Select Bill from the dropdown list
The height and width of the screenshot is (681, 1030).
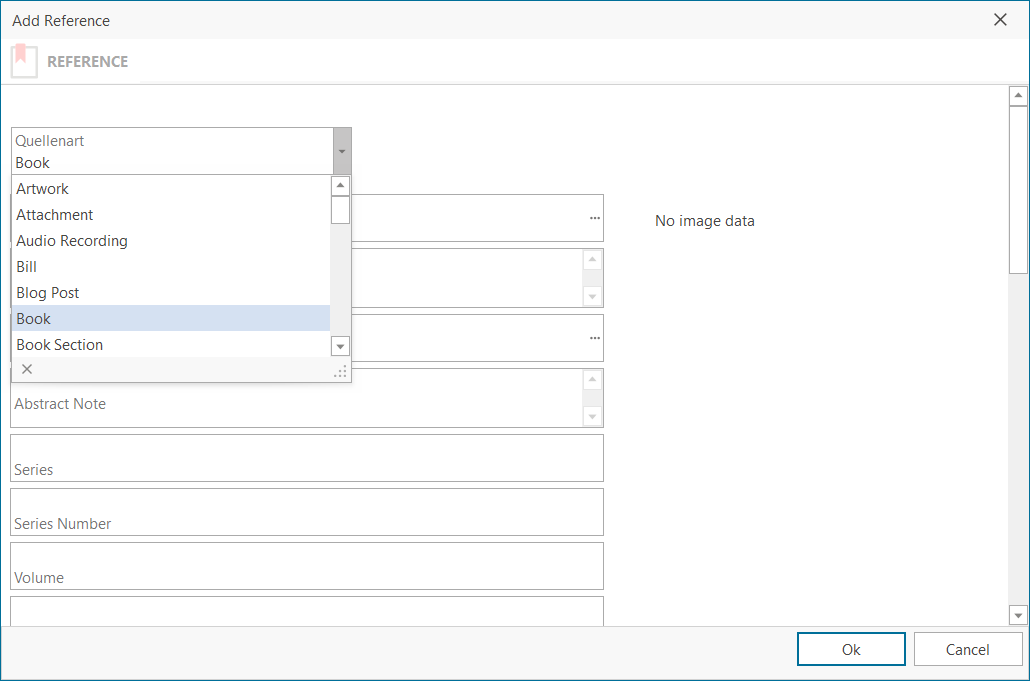coord(27,267)
